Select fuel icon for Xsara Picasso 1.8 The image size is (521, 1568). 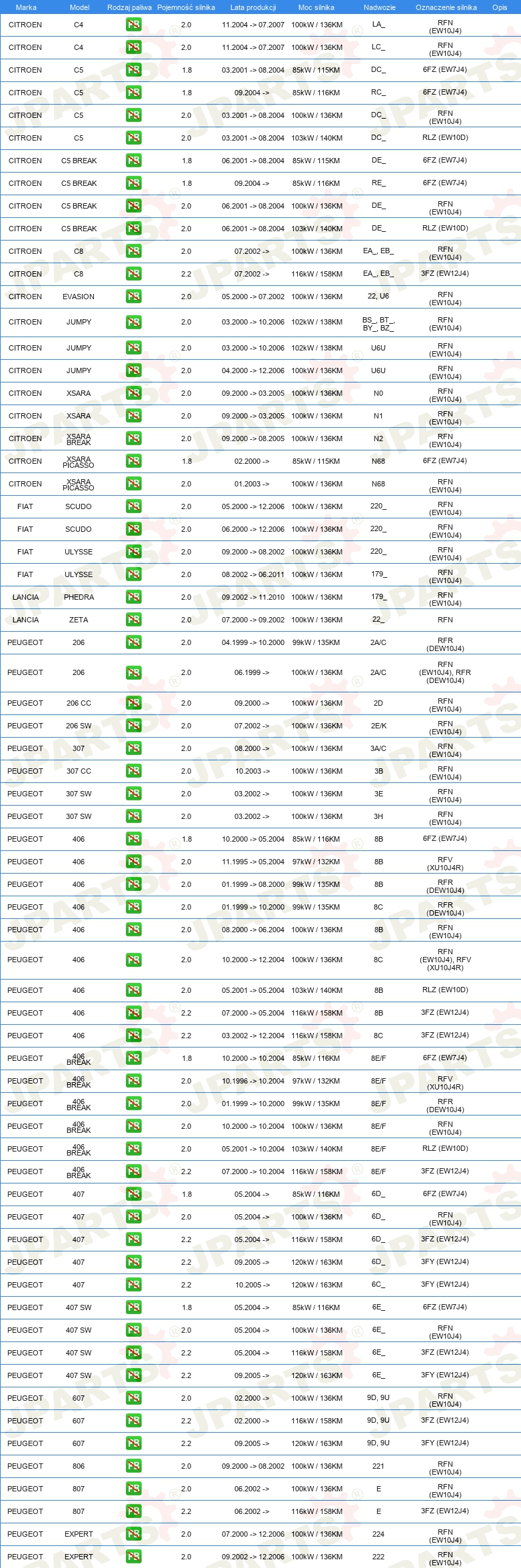click(x=134, y=461)
